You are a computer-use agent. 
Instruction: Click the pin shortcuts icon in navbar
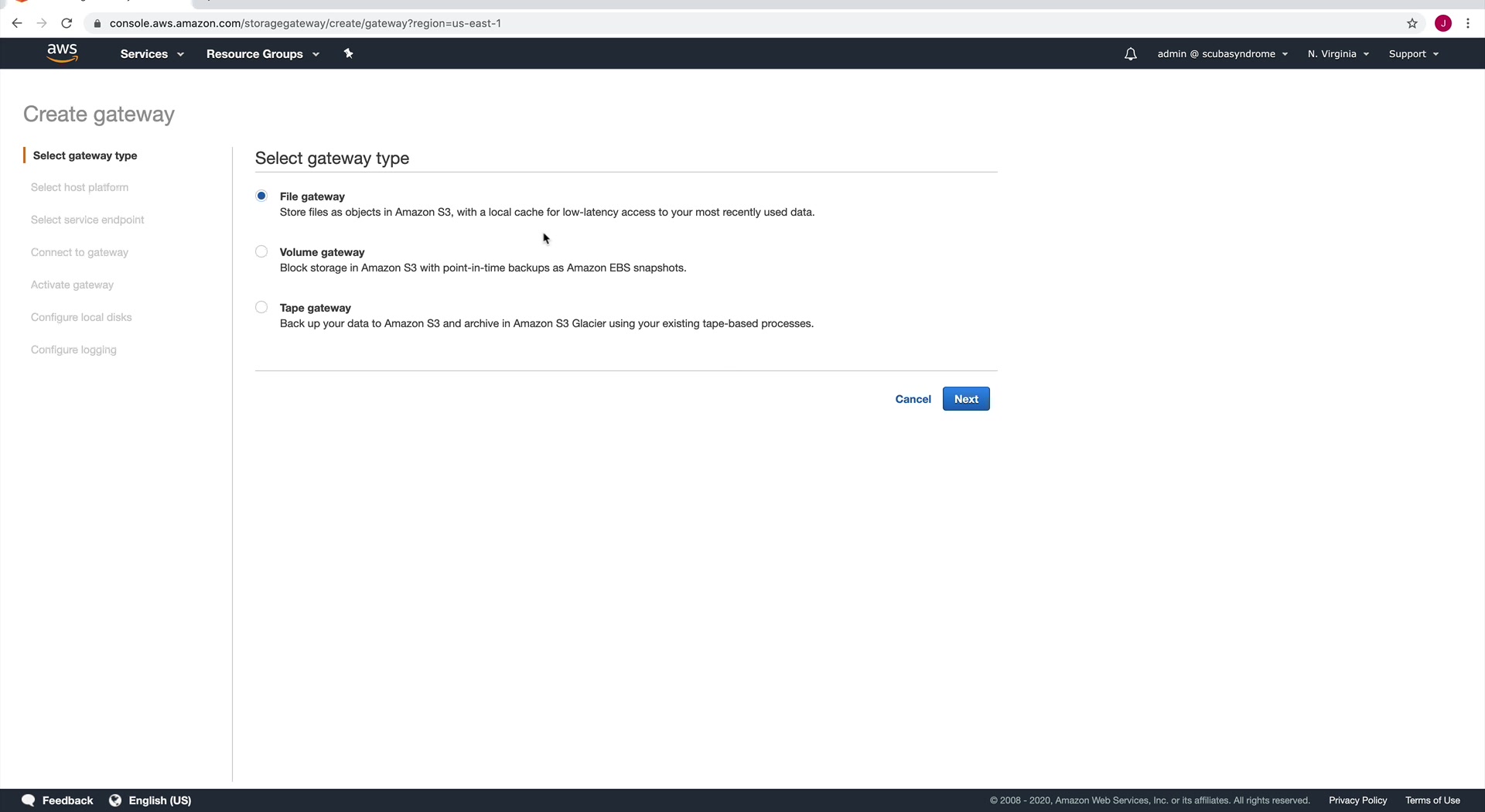(x=349, y=53)
